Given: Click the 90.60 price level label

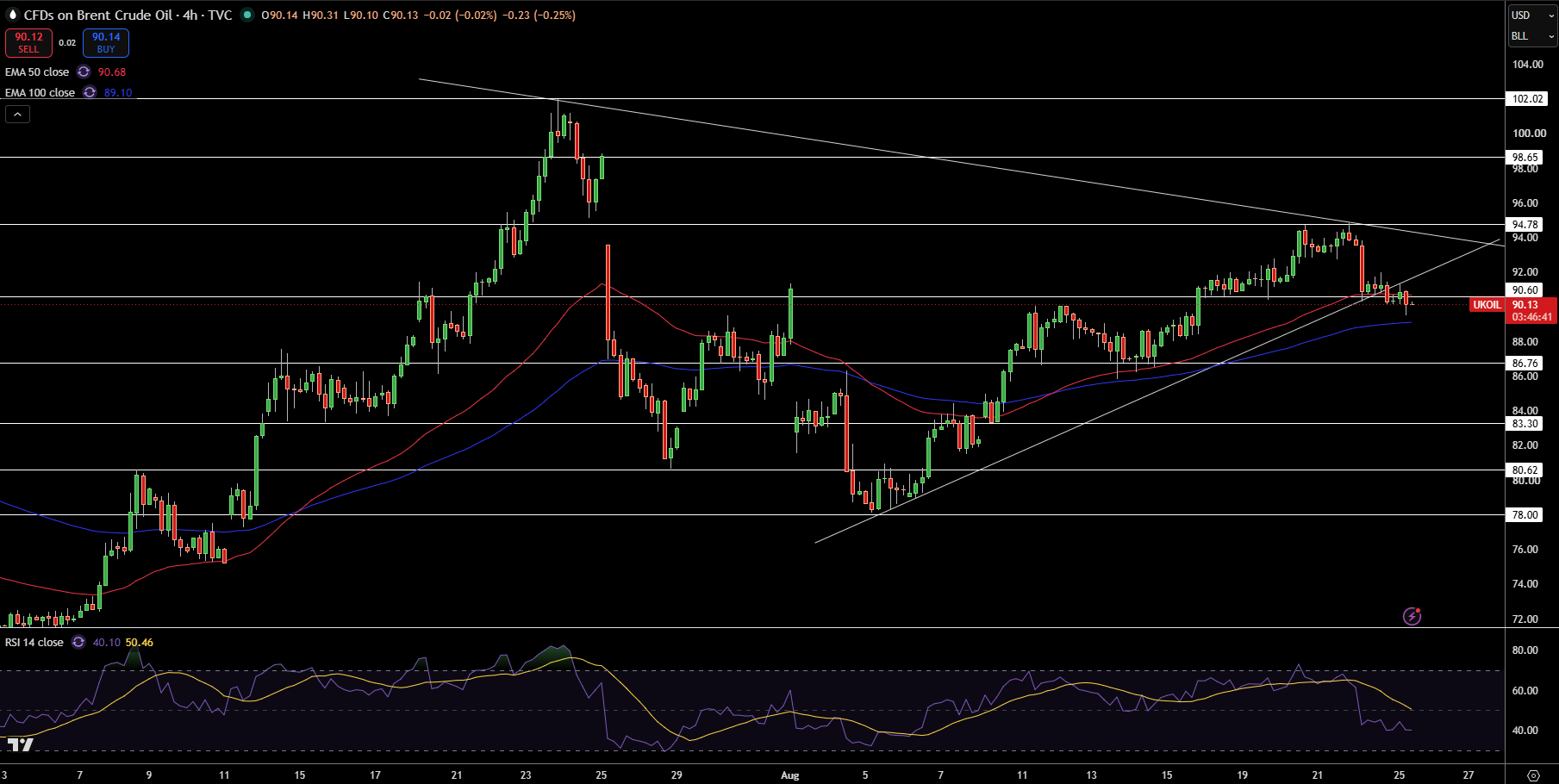Looking at the screenshot, I should coord(1525,290).
